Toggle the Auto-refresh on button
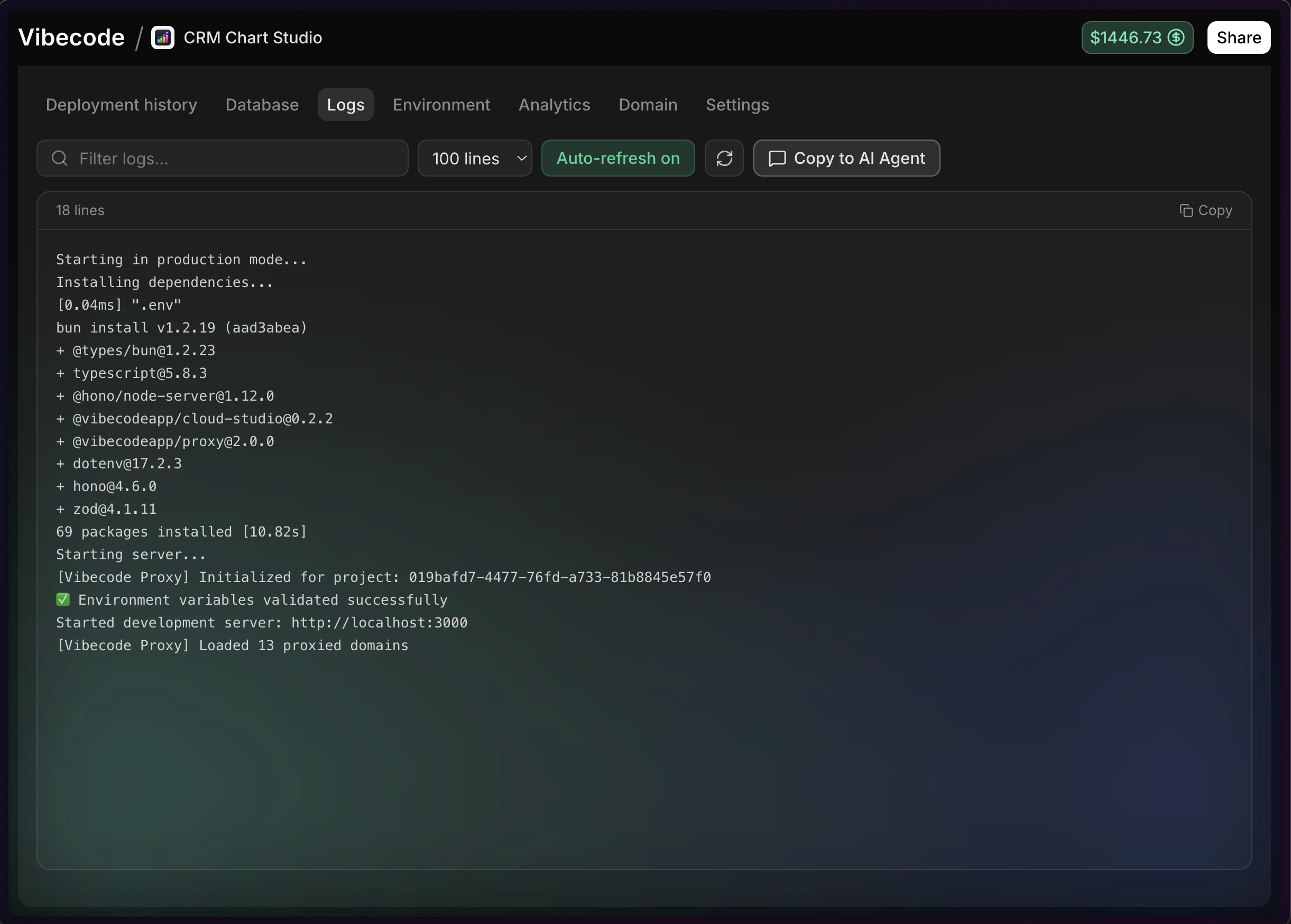 pyautogui.click(x=617, y=158)
